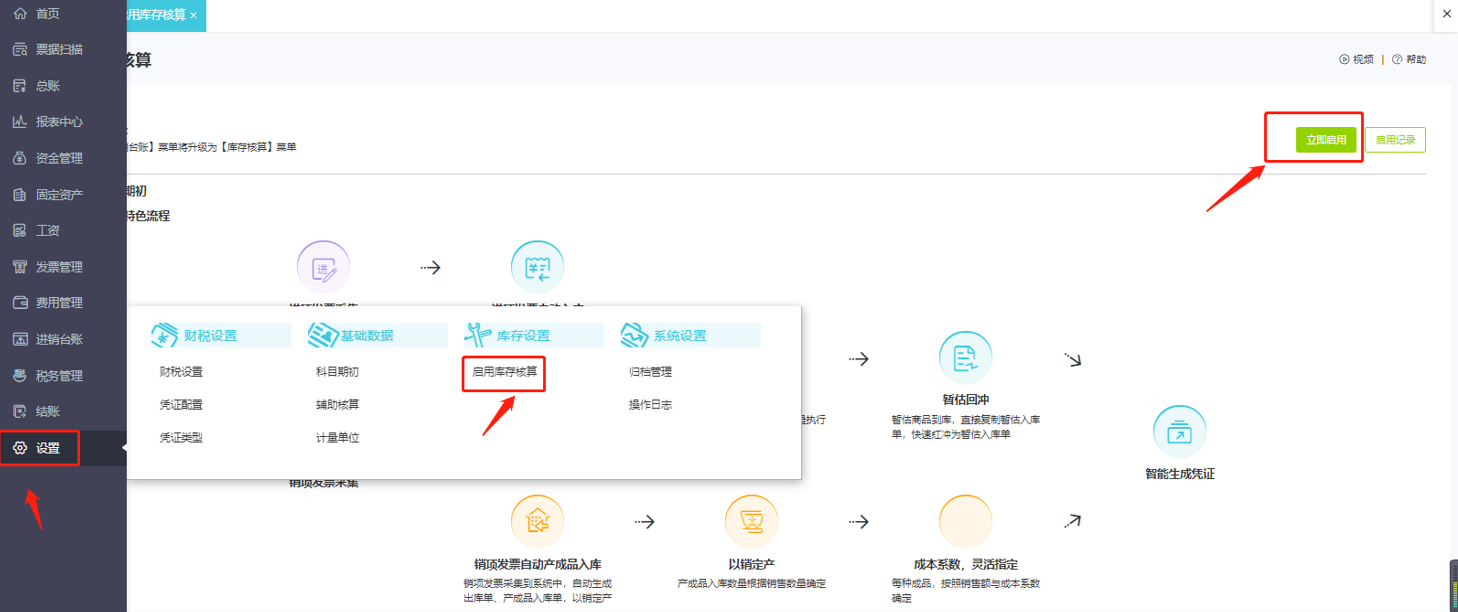
Task: Click the help question mark icon
Action: [x=1397, y=60]
